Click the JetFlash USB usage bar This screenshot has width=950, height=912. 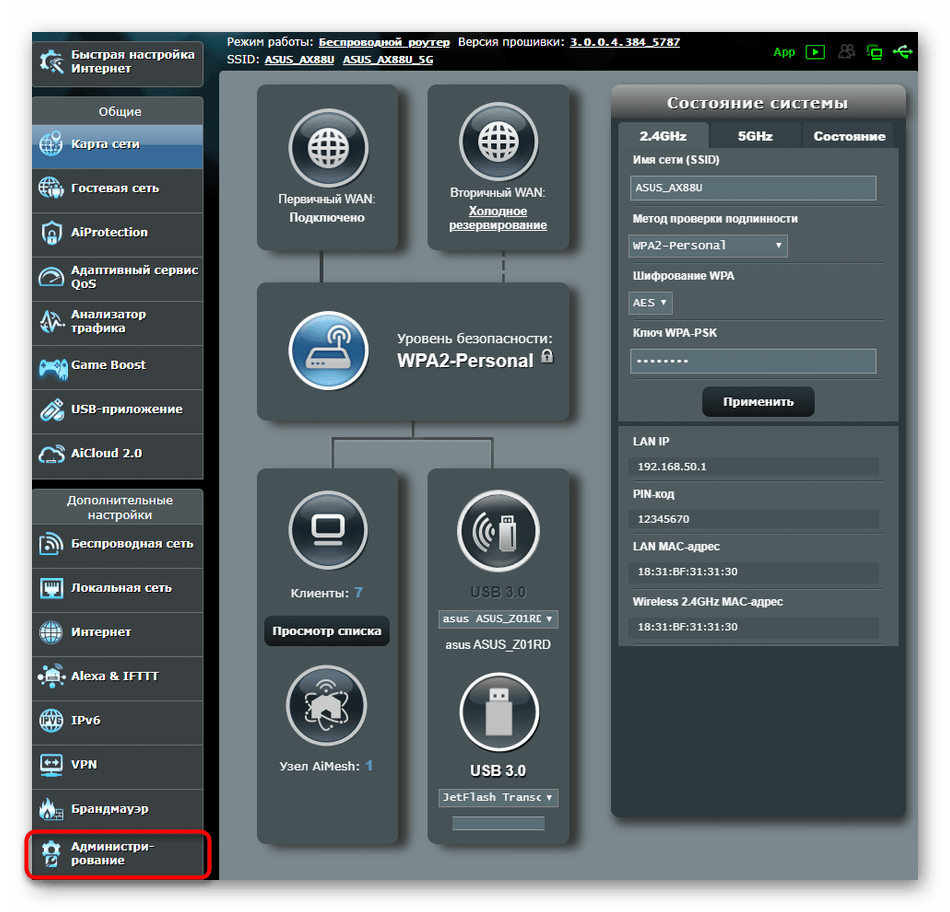coord(498,823)
